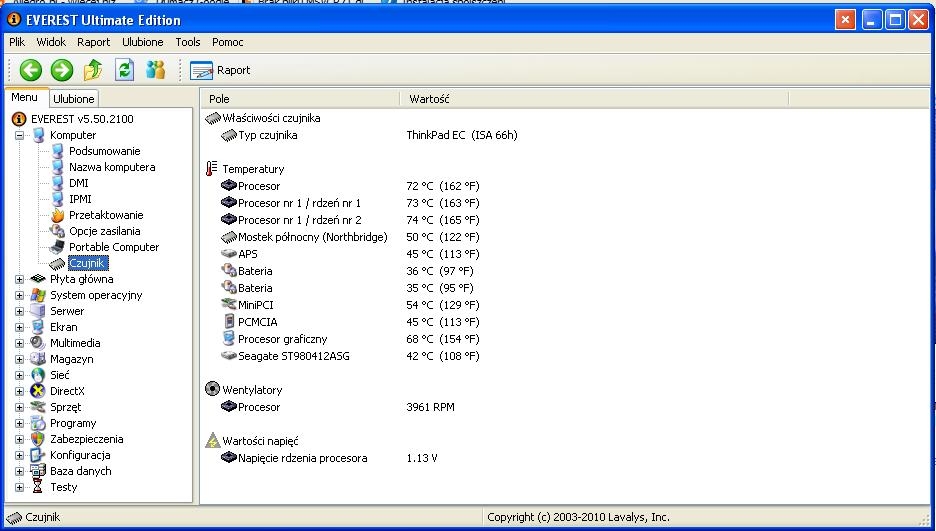This screenshot has height=531, width=936.
Task: Expand the Serwer node
Action: (x=19, y=311)
